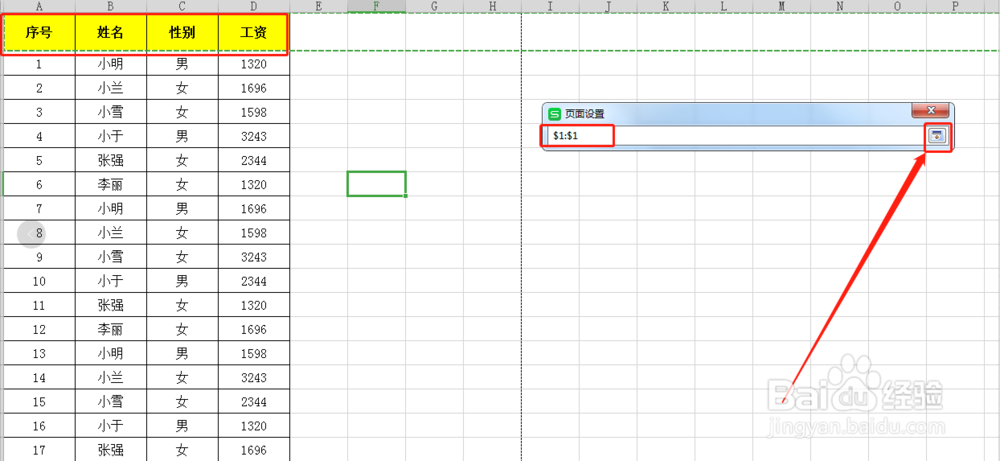Click 小兰 in the row with 序号 14
The image size is (1000, 461).
coord(110,377)
